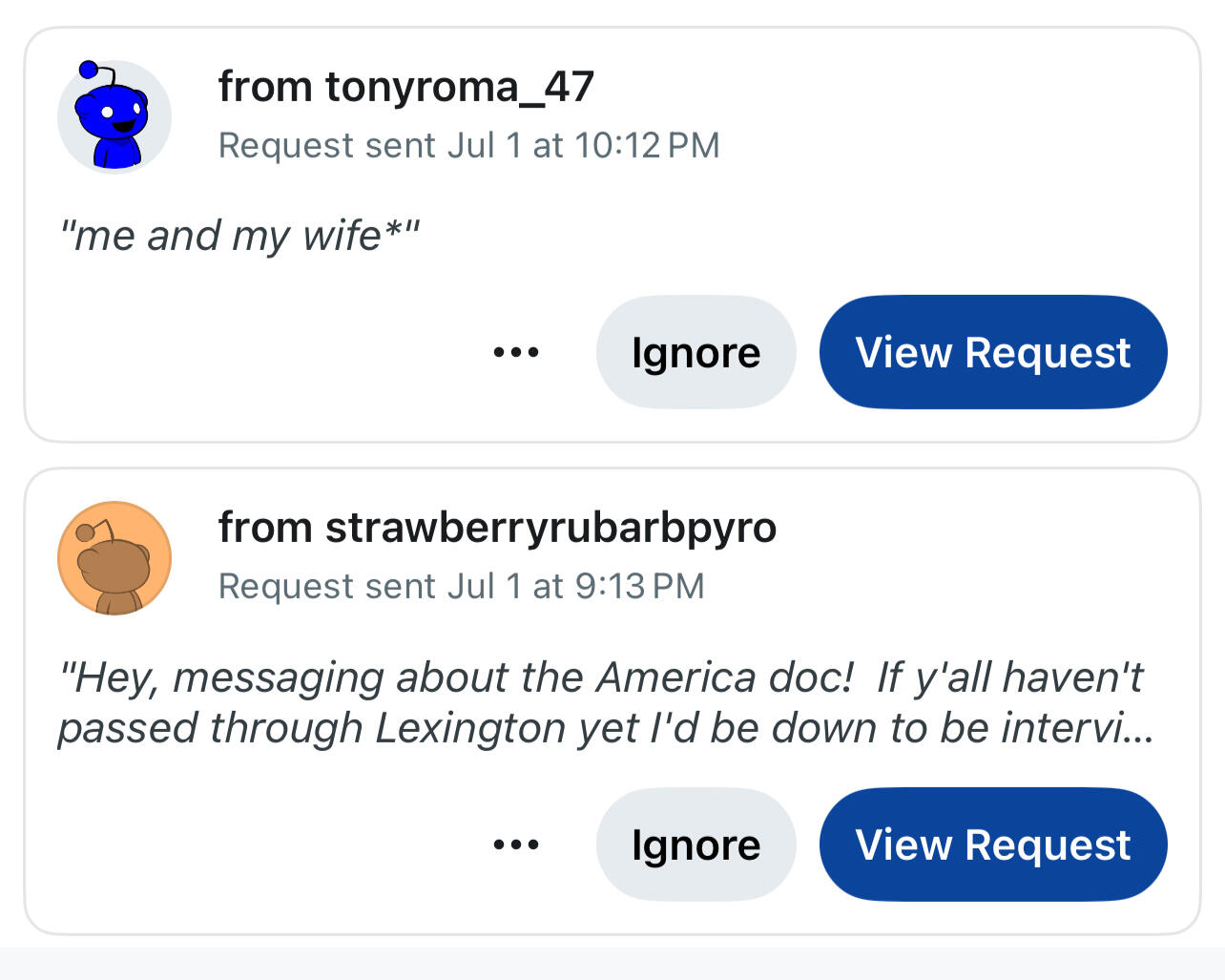The height and width of the screenshot is (980, 1225).
Task: View the request from strawberryrubarbpyro
Action: [992, 844]
